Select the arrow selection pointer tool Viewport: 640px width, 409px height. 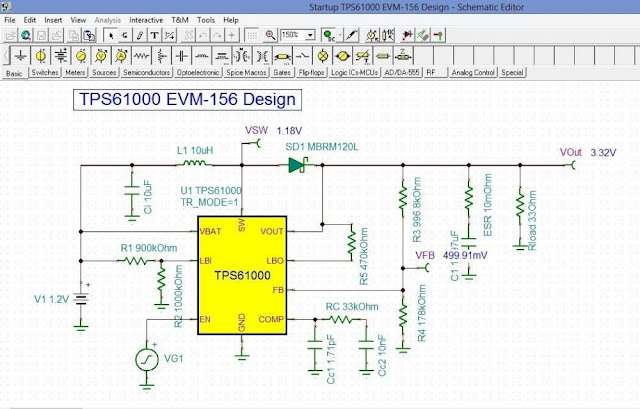point(110,36)
